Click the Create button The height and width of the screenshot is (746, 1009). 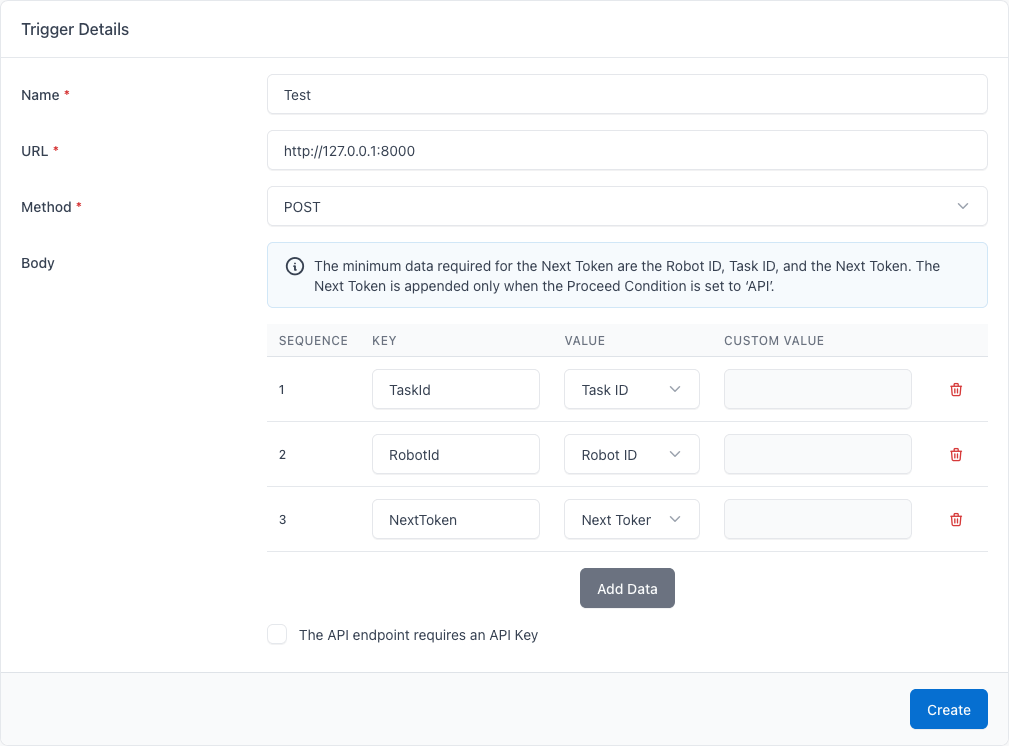coord(948,709)
